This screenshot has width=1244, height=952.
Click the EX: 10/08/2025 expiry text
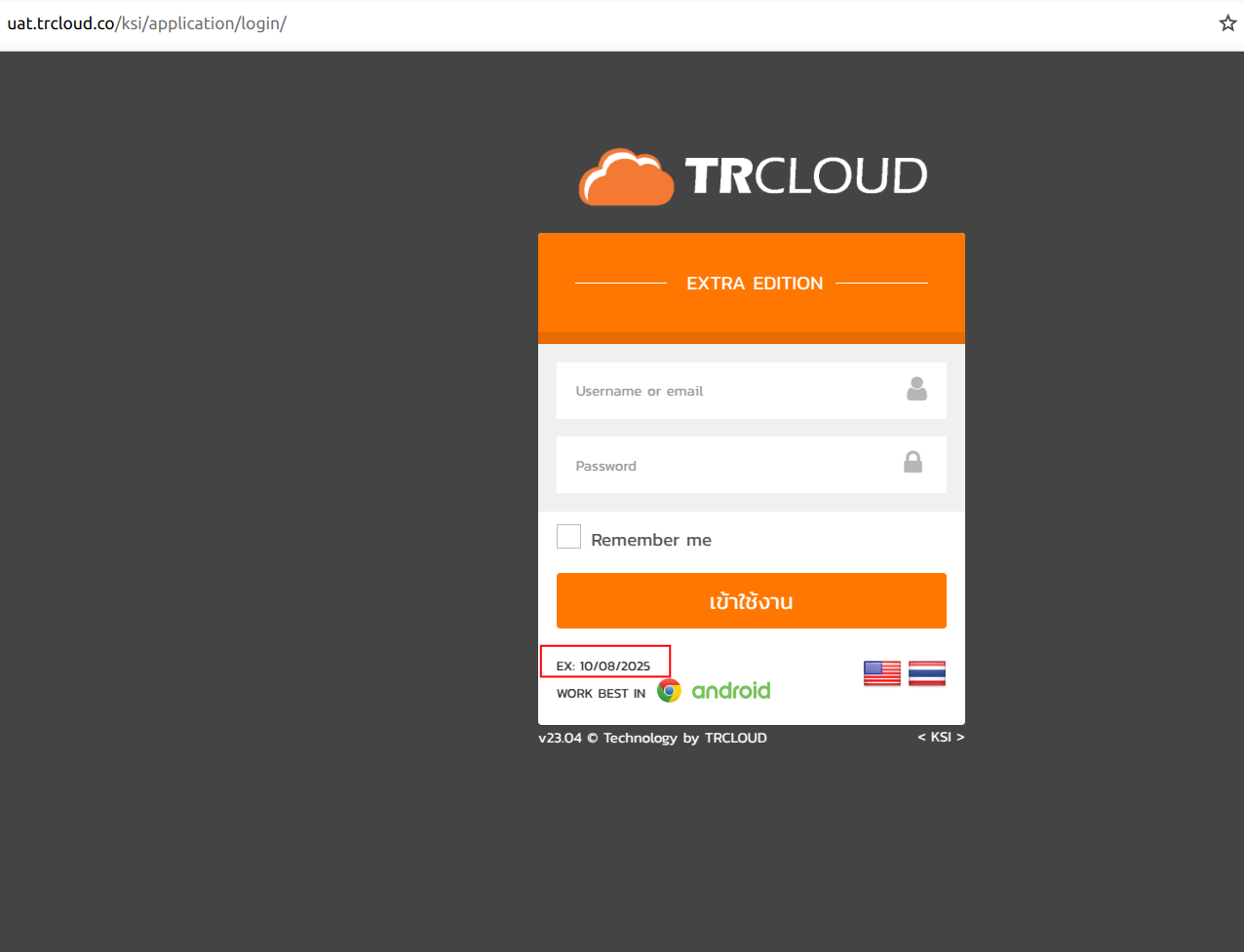603,666
